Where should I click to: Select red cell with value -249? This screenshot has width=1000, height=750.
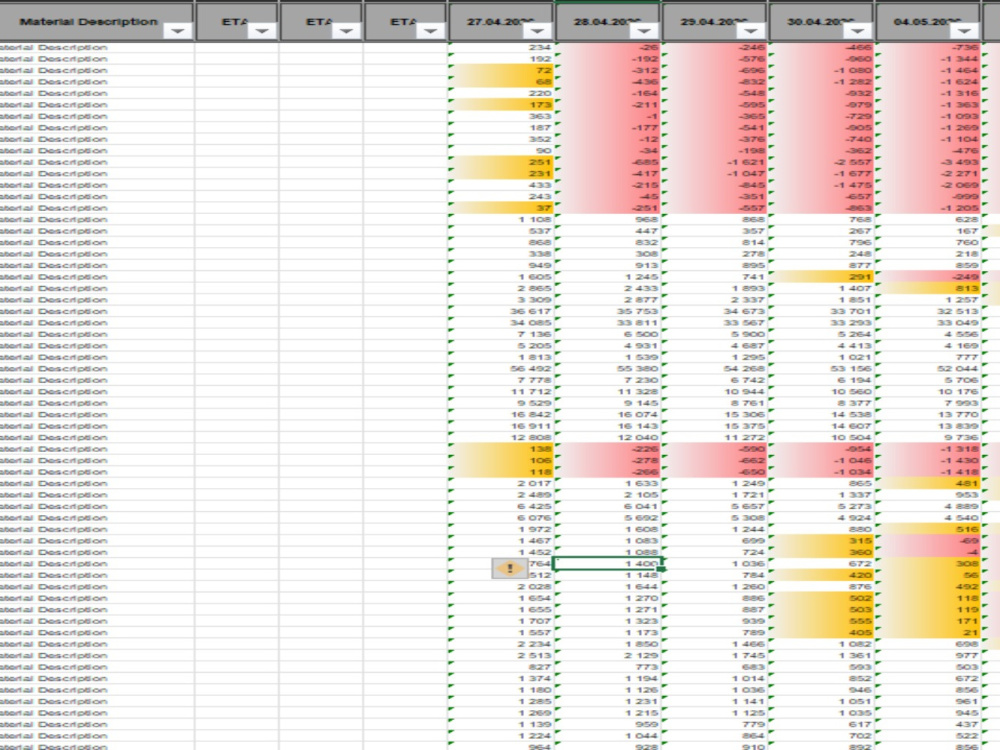tap(929, 277)
